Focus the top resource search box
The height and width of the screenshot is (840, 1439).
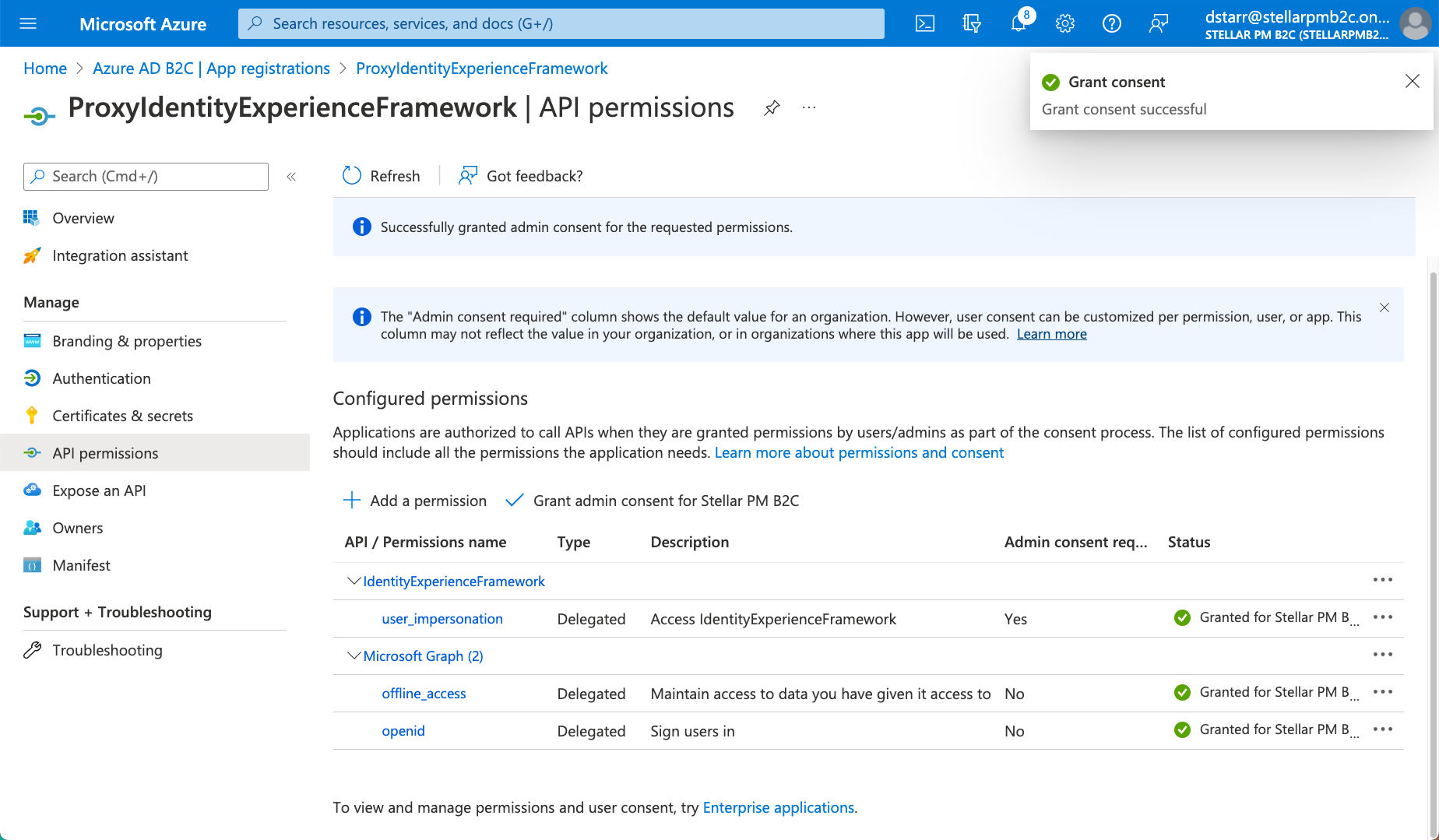click(x=561, y=23)
